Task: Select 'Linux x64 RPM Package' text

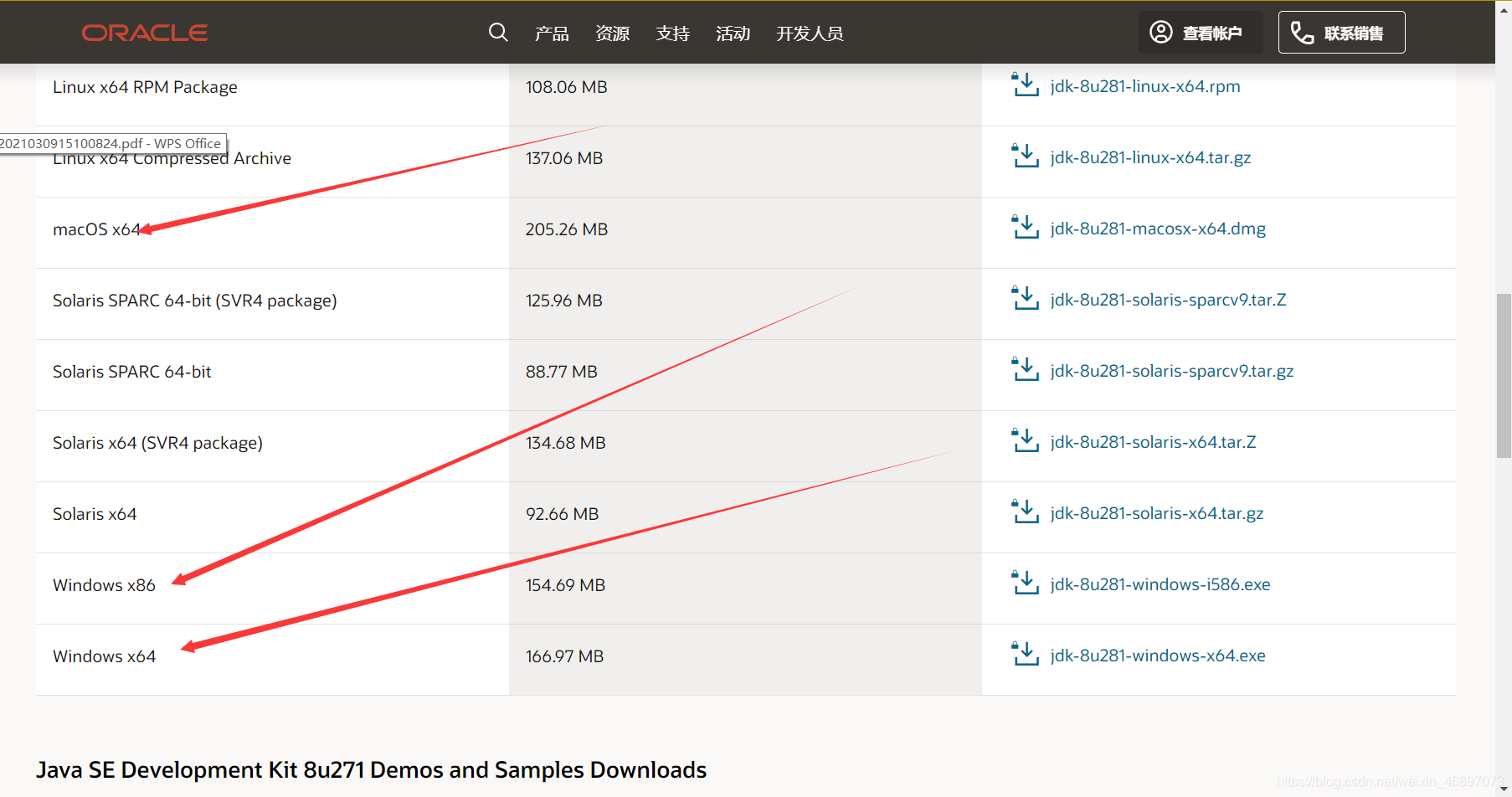Action: [145, 87]
